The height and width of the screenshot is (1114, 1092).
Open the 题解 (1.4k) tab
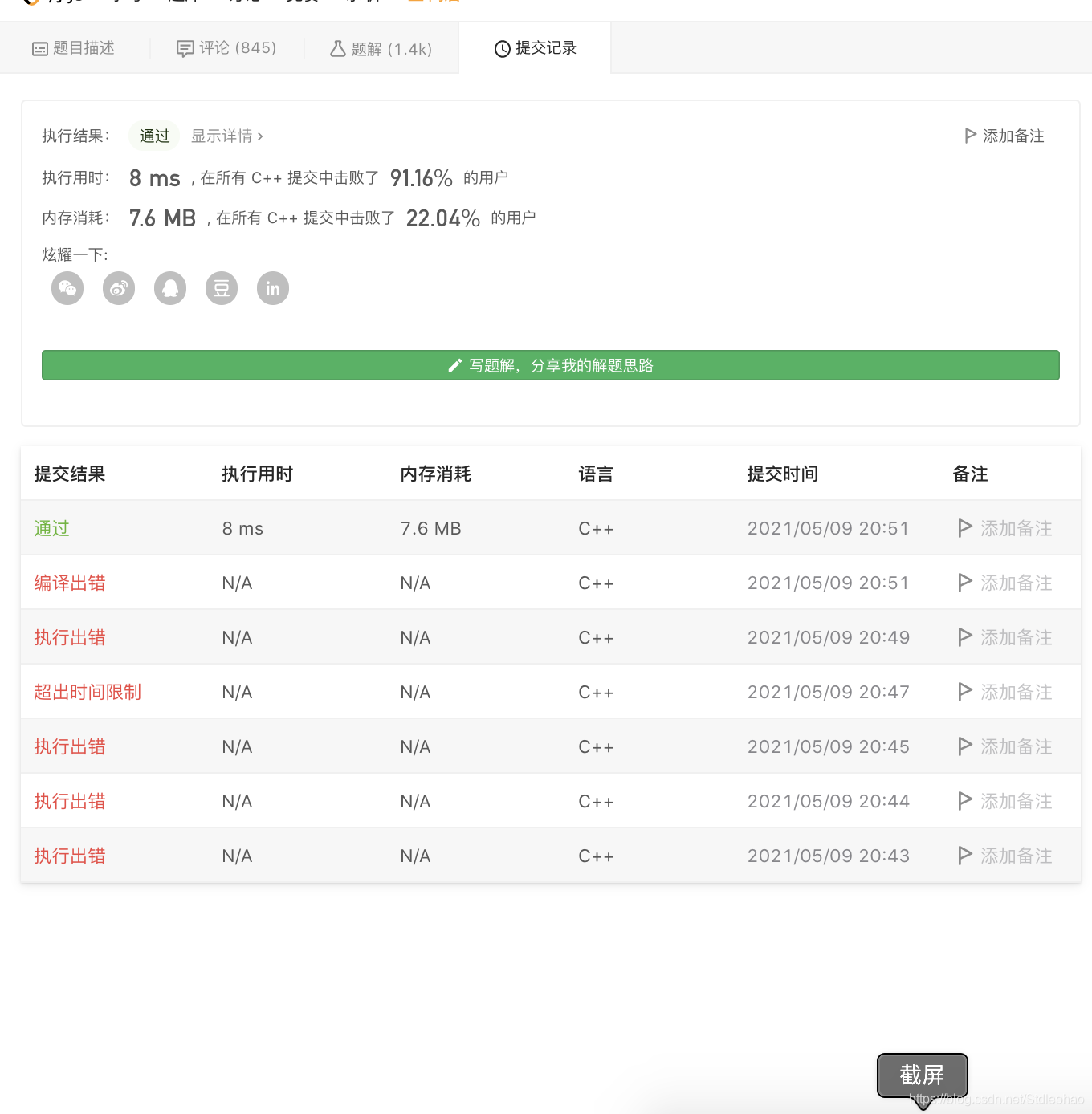point(381,48)
